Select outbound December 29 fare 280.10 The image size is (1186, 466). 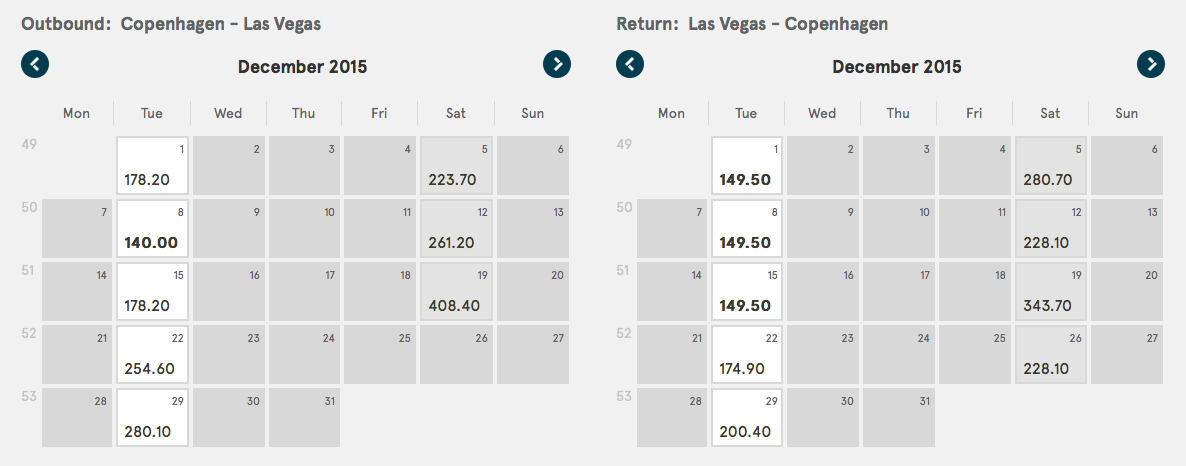pyautogui.click(x=152, y=417)
